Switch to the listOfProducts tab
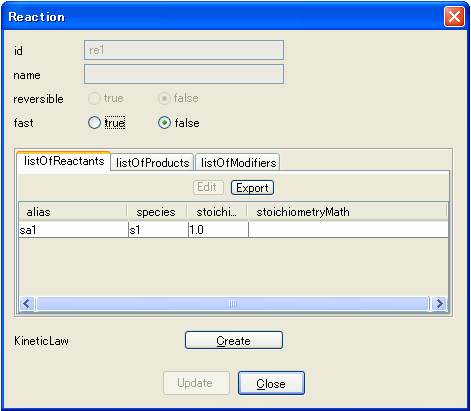 [x=152, y=163]
